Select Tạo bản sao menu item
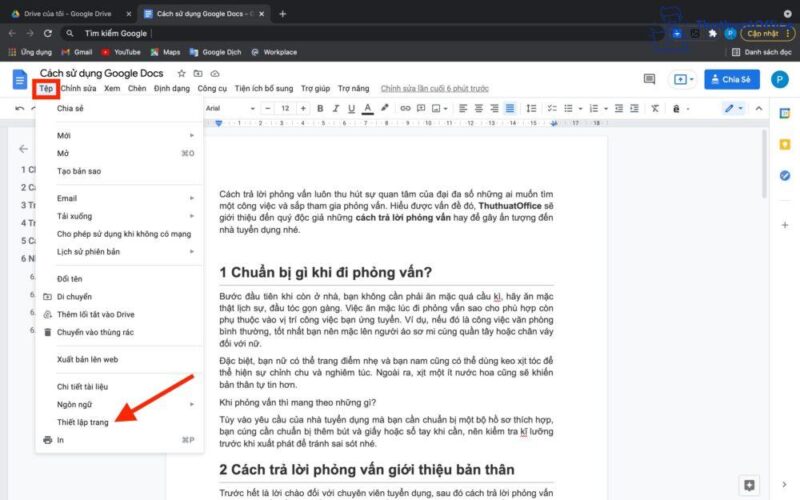The height and width of the screenshot is (500, 800). [x=119, y=171]
